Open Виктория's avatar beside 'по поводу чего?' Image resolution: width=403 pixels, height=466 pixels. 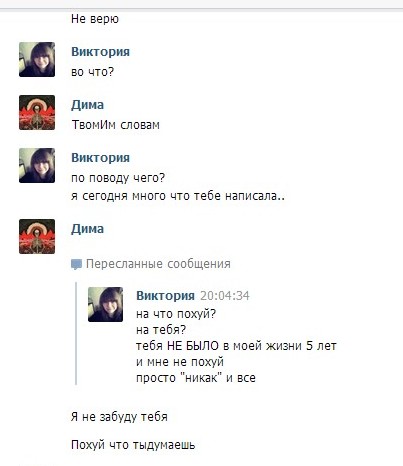(37, 166)
